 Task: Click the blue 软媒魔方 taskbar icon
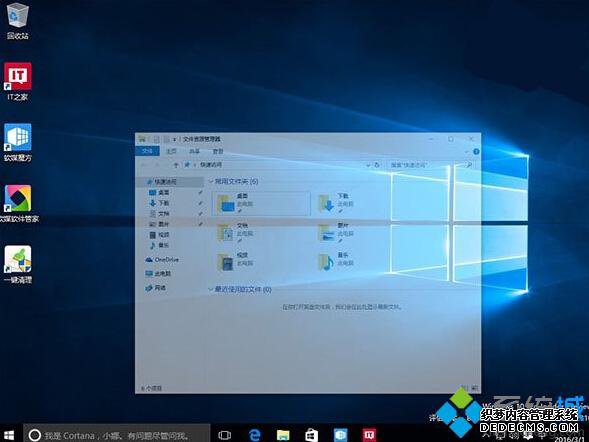[x=340, y=435]
